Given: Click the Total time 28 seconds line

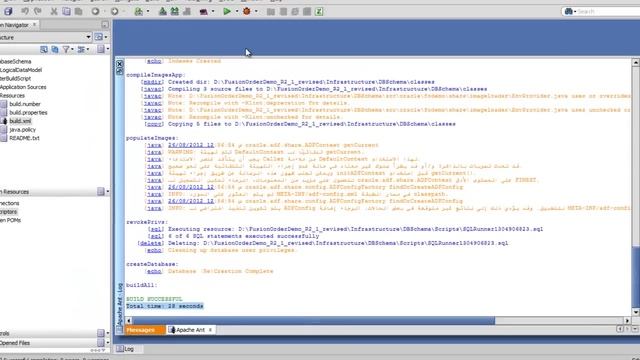Looking at the screenshot, I should 164,306.
